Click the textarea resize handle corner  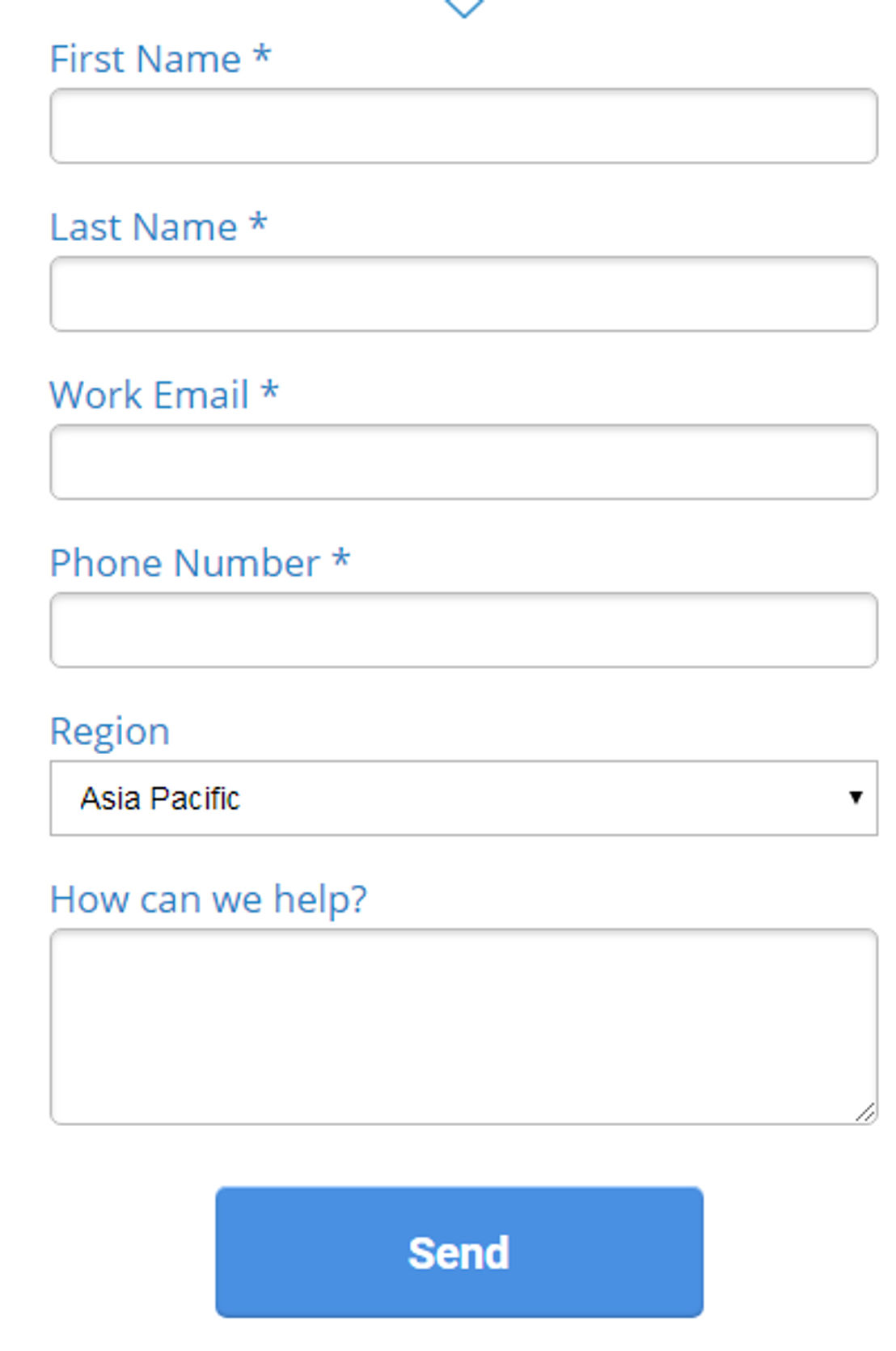coord(865,1112)
